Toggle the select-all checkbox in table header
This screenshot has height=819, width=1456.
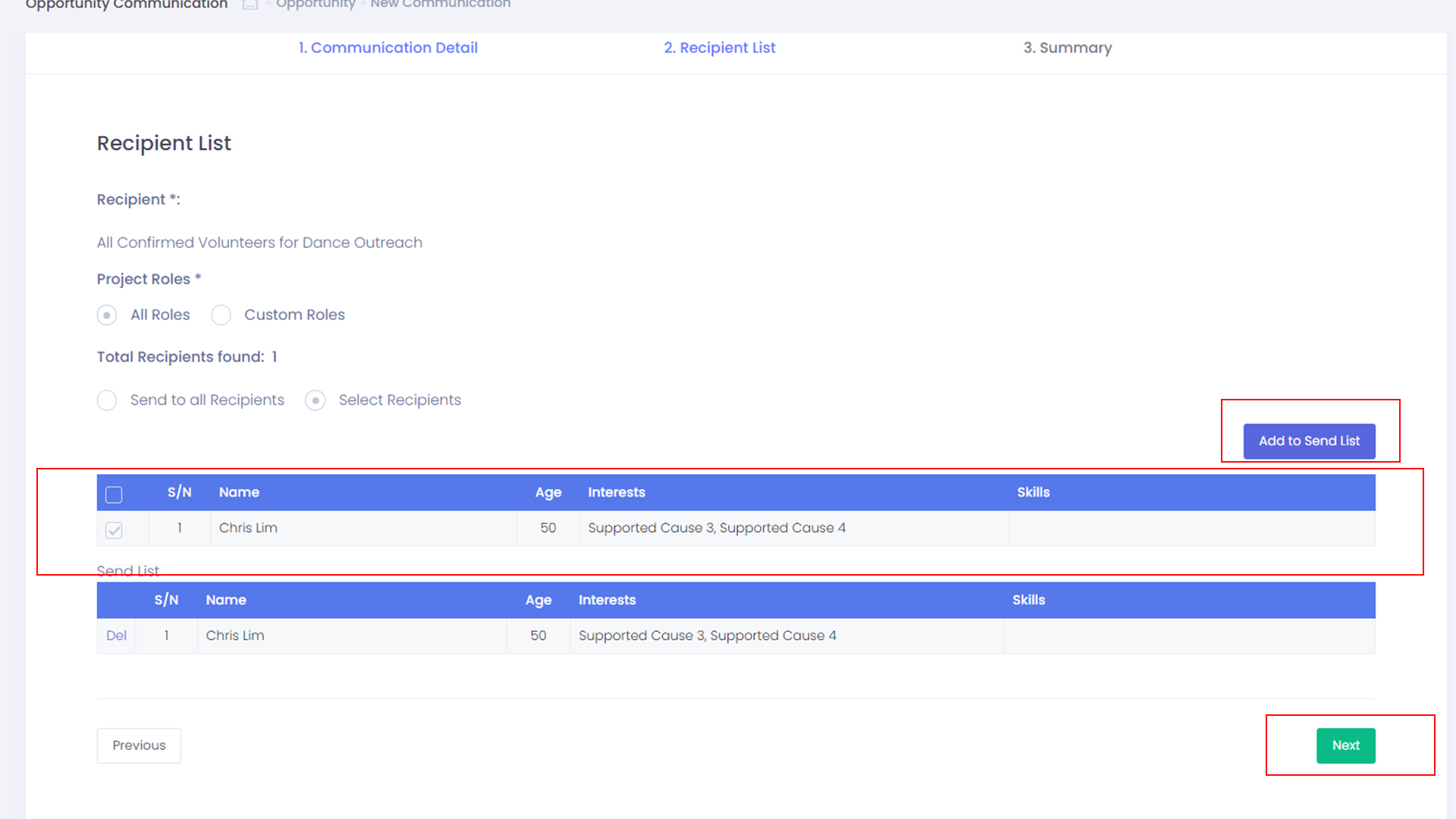(x=114, y=494)
